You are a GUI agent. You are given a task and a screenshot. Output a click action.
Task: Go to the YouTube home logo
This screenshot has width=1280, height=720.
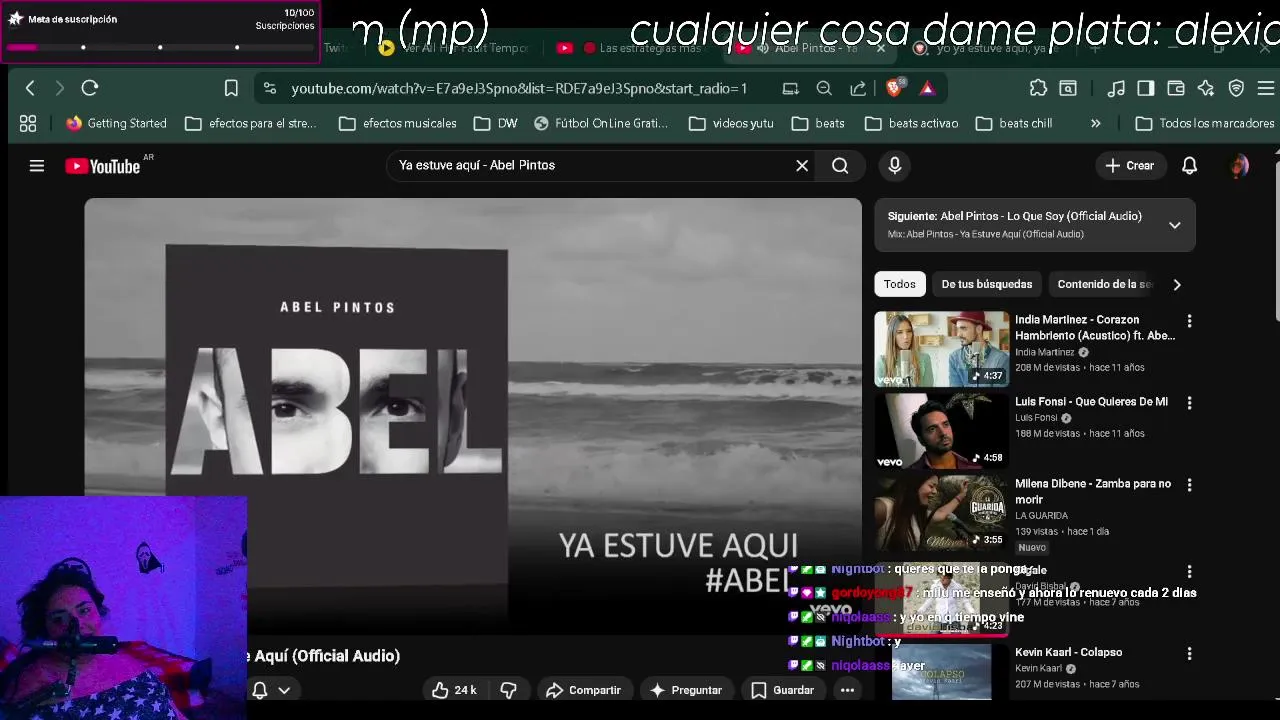pos(103,166)
